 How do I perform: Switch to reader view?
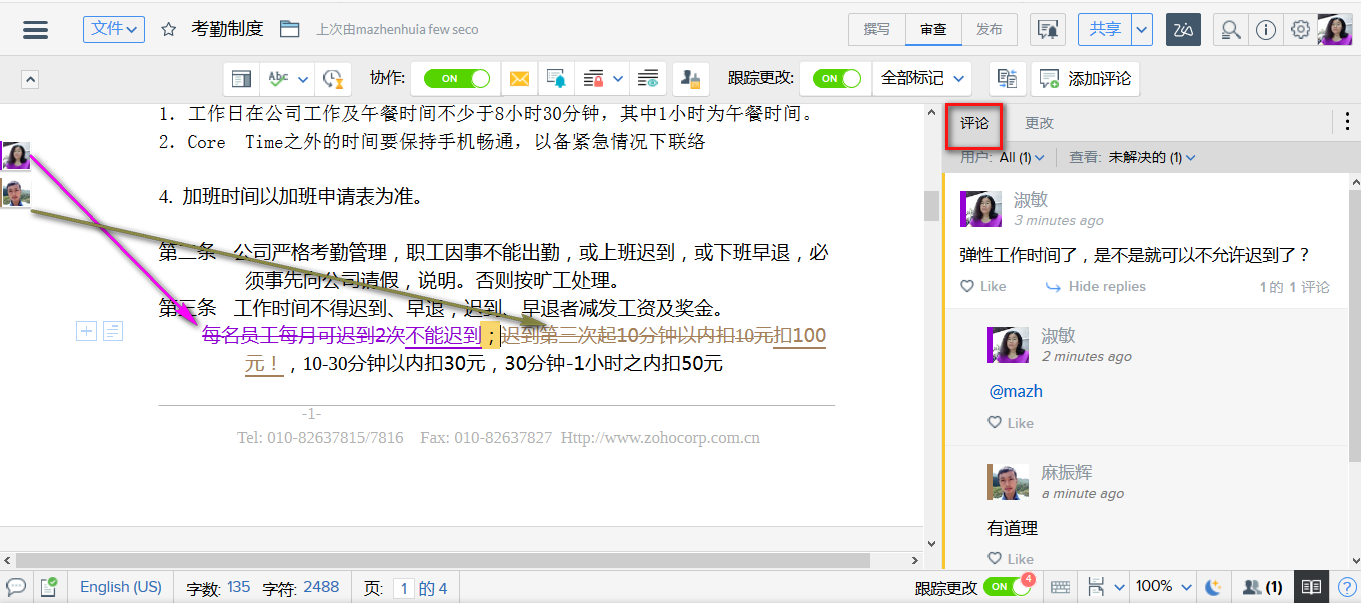1311,587
